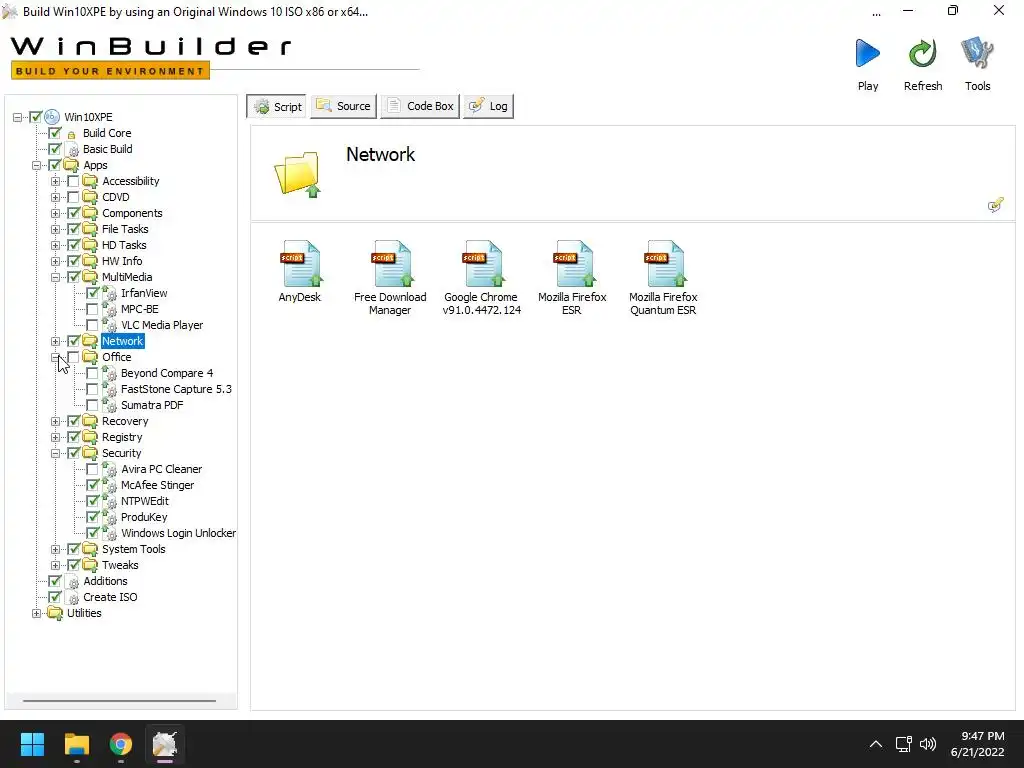The width and height of the screenshot is (1024, 768).
Task: Select Beyond Compare 4 in tree
Action: pyautogui.click(x=167, y=373)
